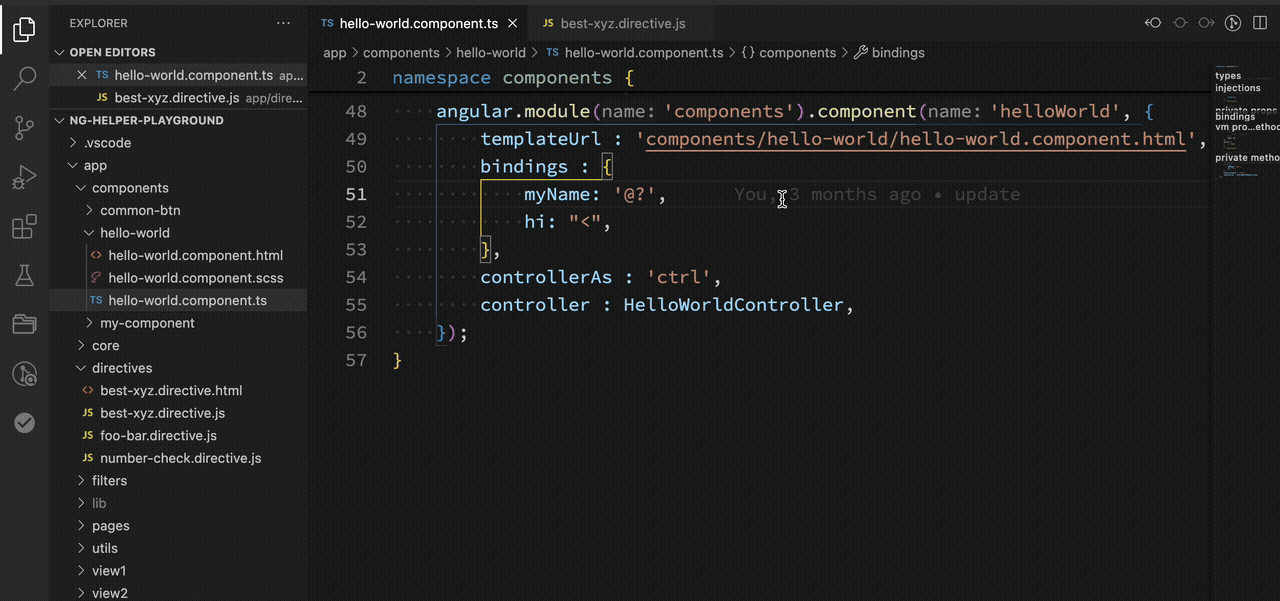Open the Run and Debug view
Viewport: 1280px width, 601px height.
[x=25, y=178]
